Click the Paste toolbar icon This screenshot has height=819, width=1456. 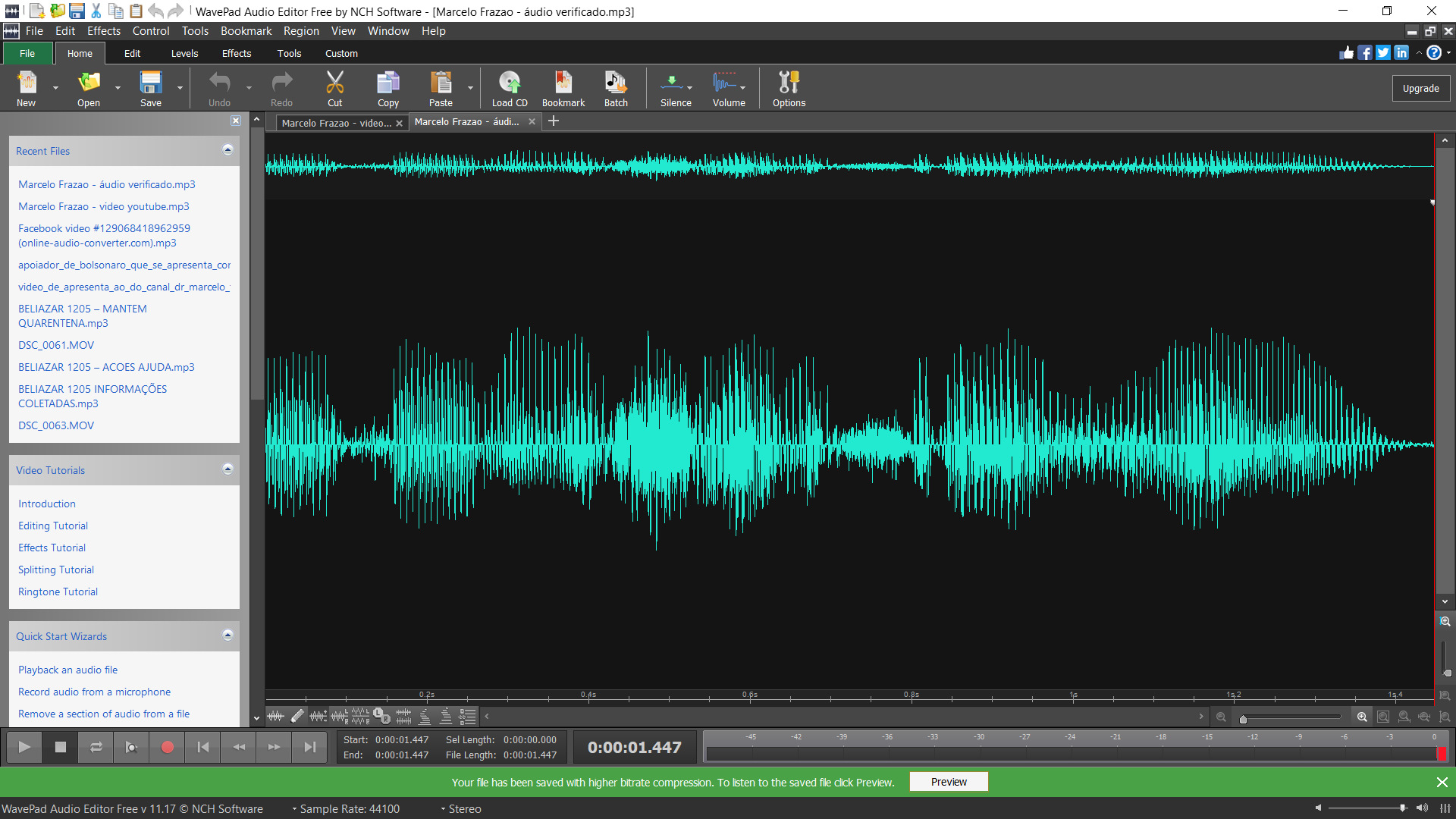441,82
